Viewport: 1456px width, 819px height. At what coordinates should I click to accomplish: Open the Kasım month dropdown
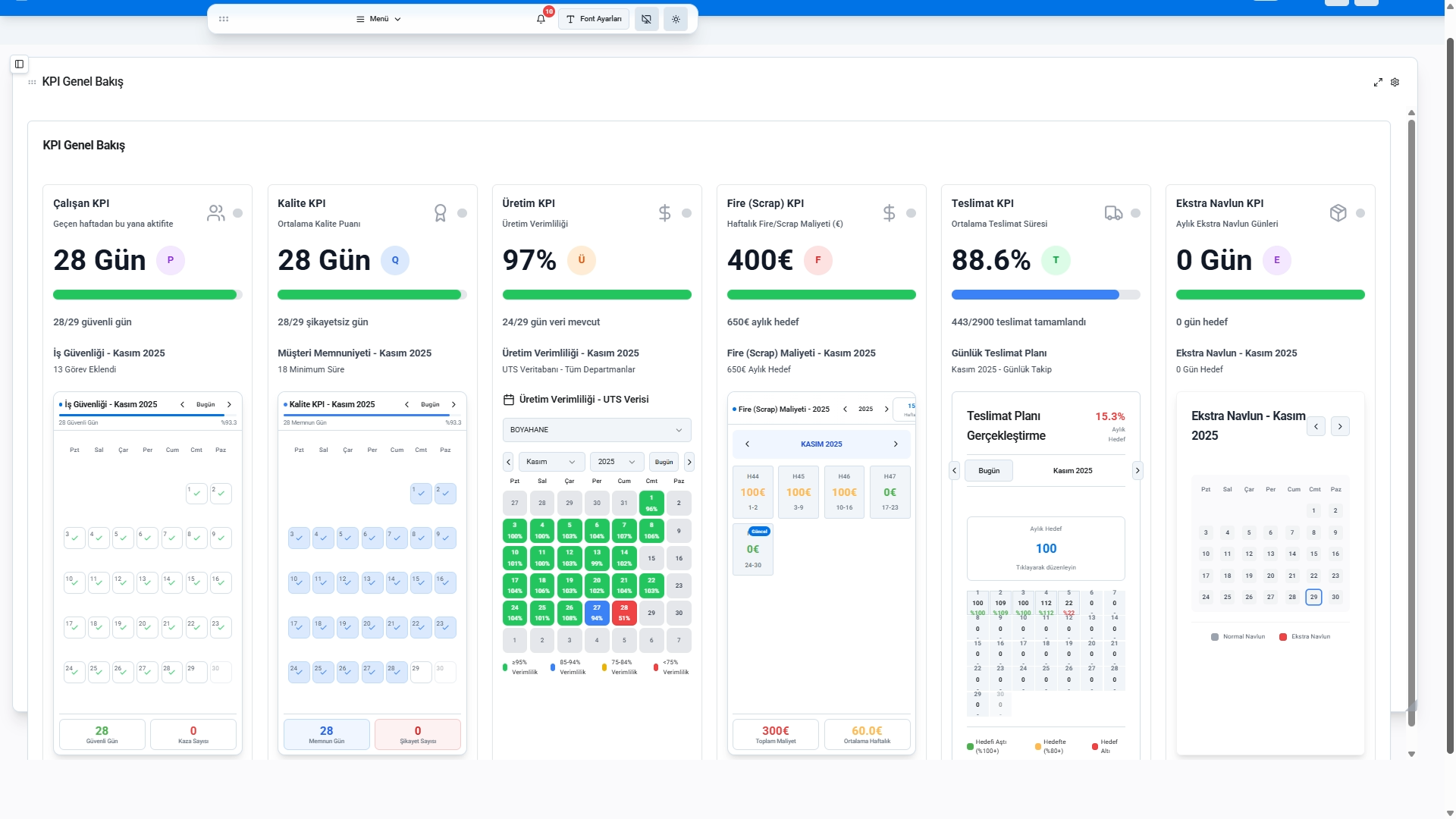tap(551, 462)
